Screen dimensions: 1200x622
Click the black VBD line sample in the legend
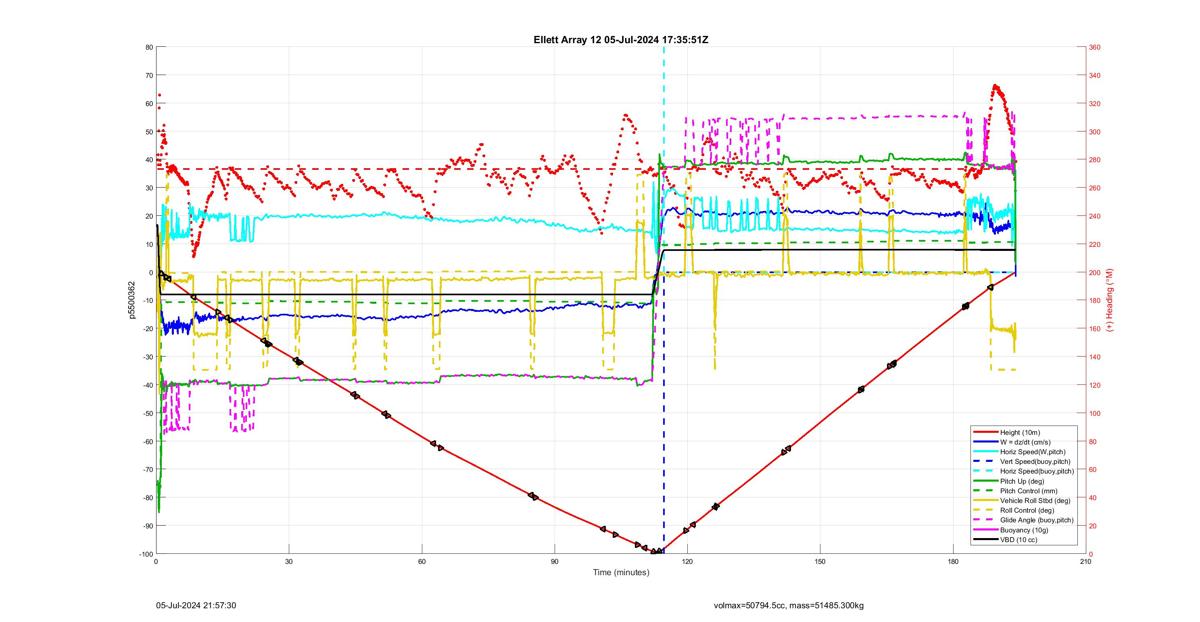pyautogui.click(x=985, y=540)
